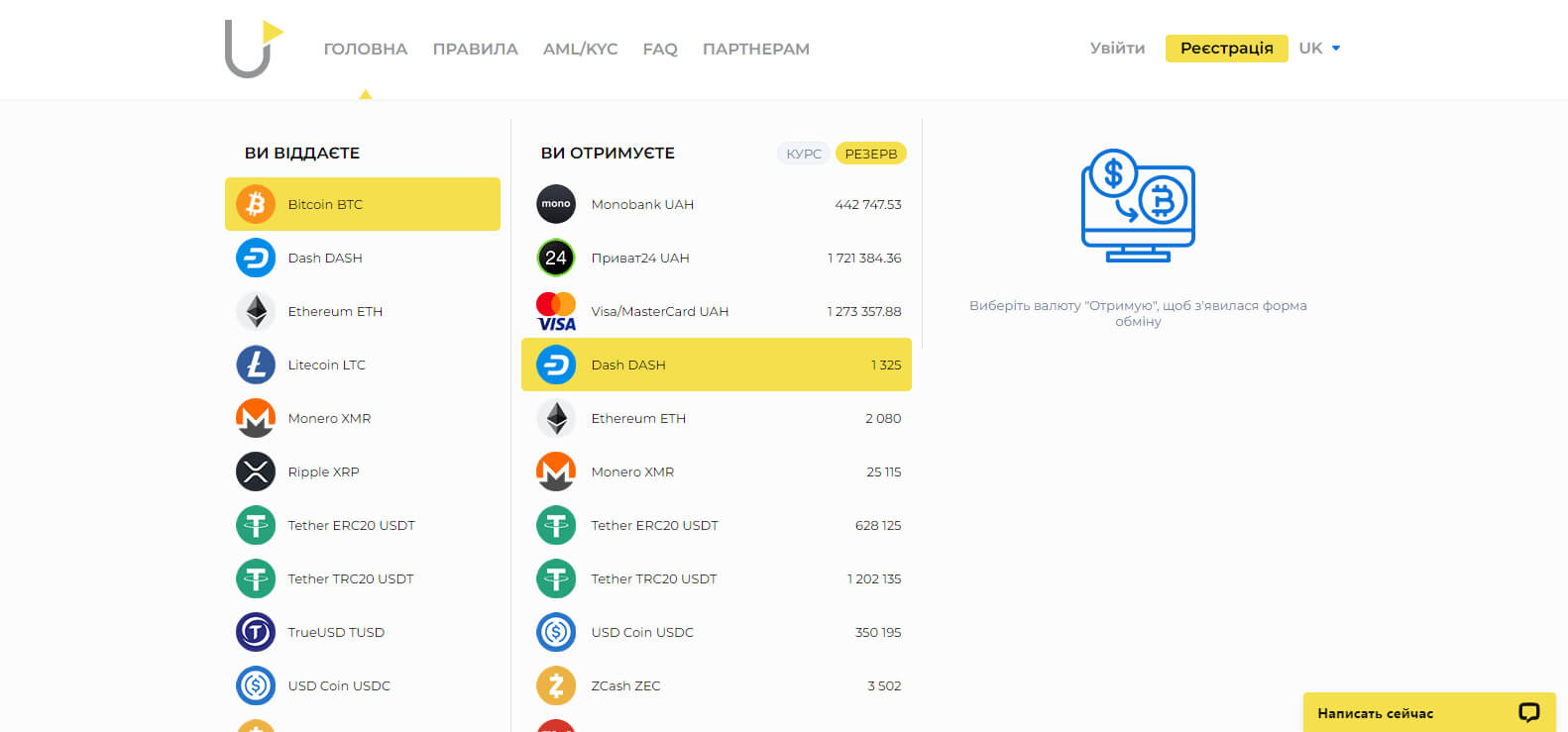The width and height of the screenshot is (1568, 732).
Task: Click the Ethereum icon in give column
Action: 256,311
